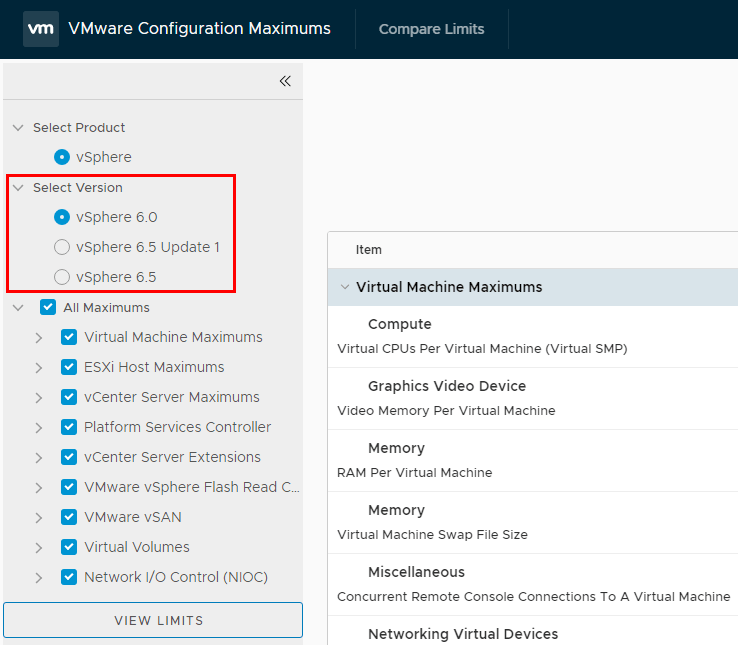This screenshot has height=645, width=738.
Task: Click the Select Product heading text
Action: pos(79,128)
